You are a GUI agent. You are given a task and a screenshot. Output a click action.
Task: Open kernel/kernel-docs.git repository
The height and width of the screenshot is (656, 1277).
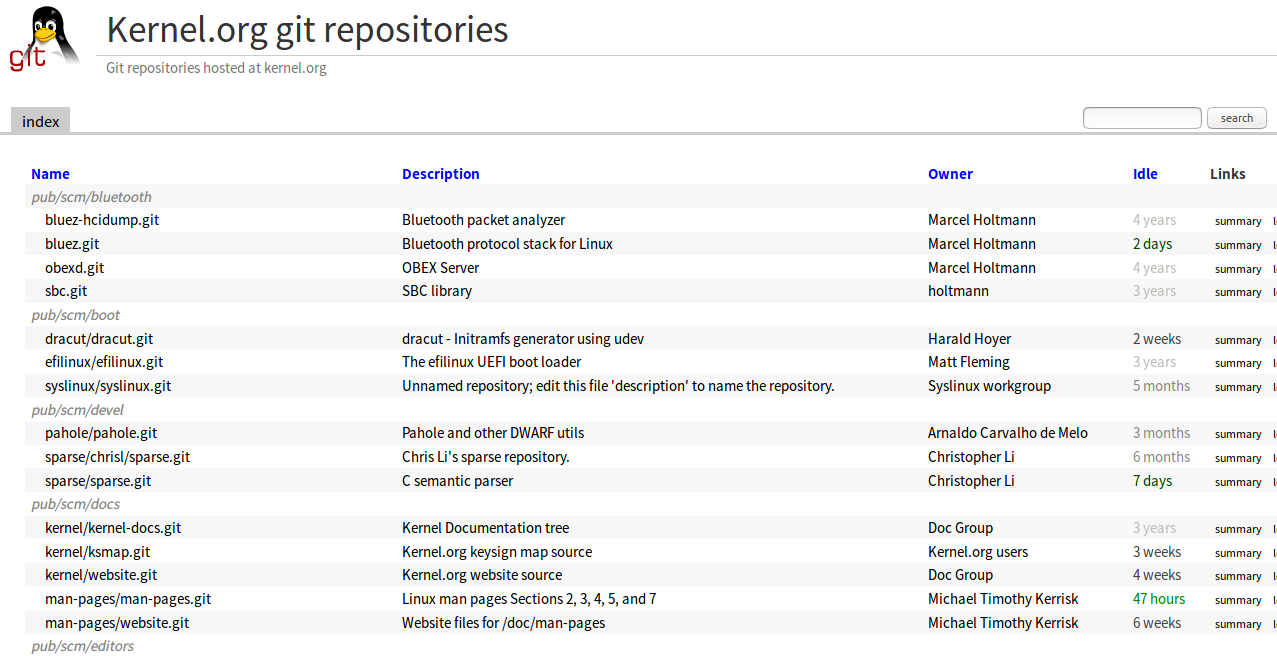click(x=113, y=528)
